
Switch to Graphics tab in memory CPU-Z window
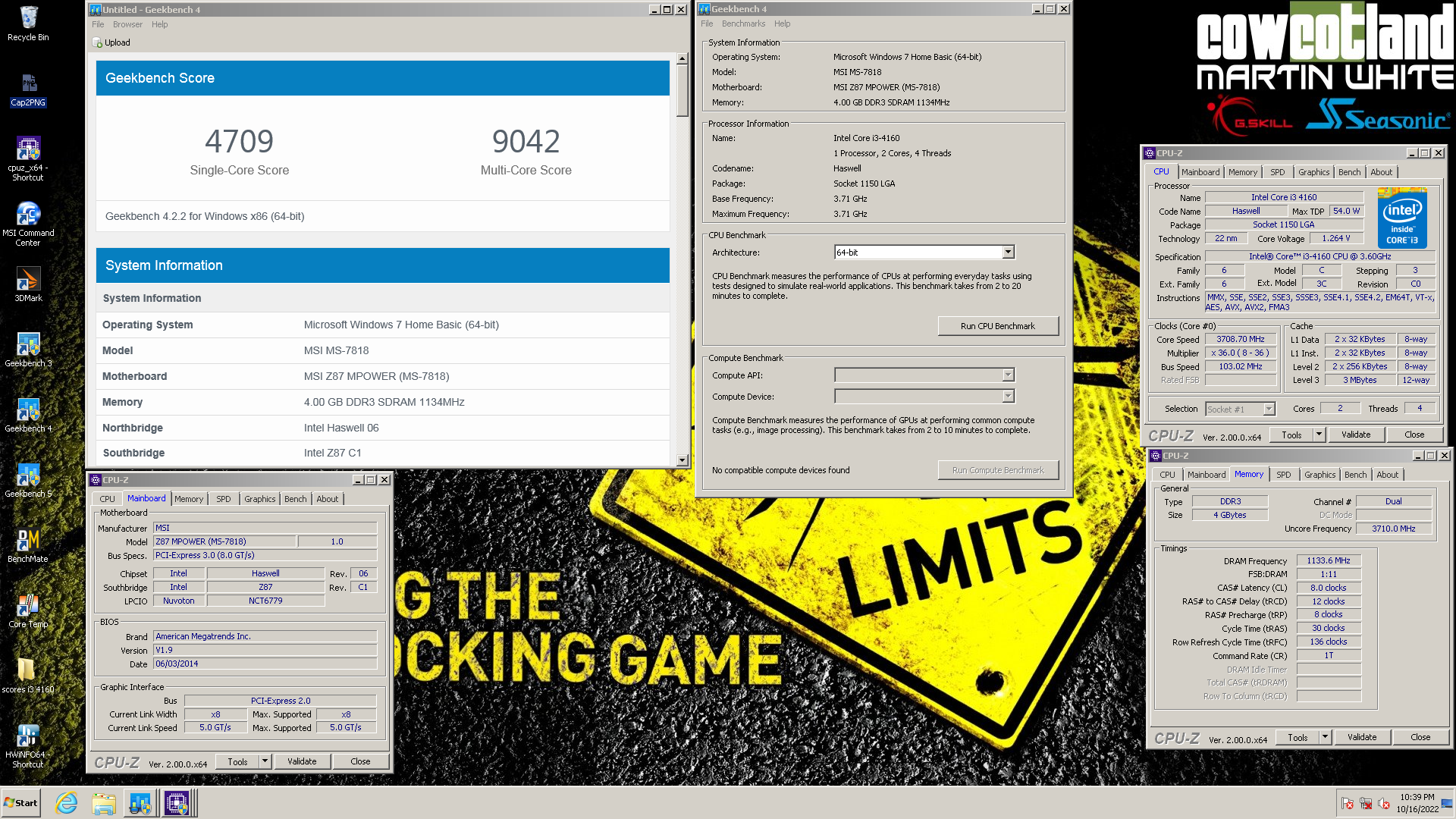1320,475
